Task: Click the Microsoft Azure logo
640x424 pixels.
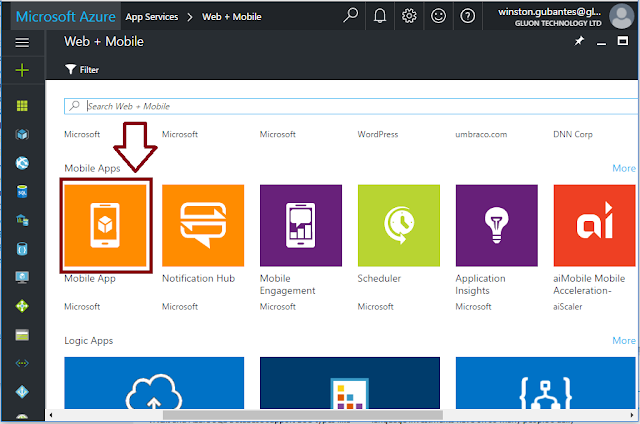Action: click(x=66, y=16)
